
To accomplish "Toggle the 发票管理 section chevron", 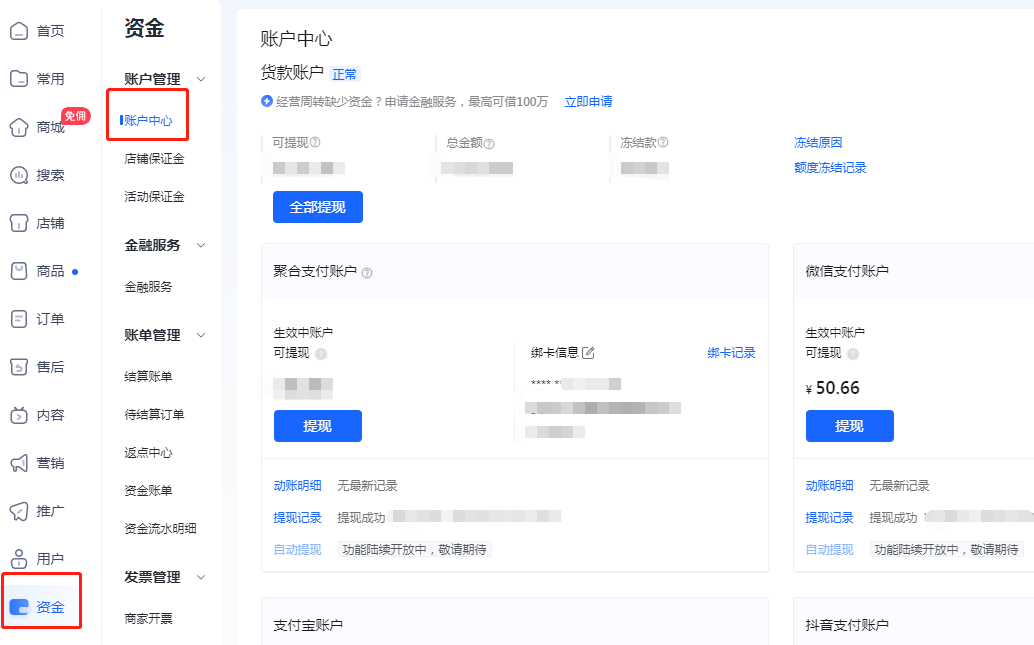I will pos(201,577).
